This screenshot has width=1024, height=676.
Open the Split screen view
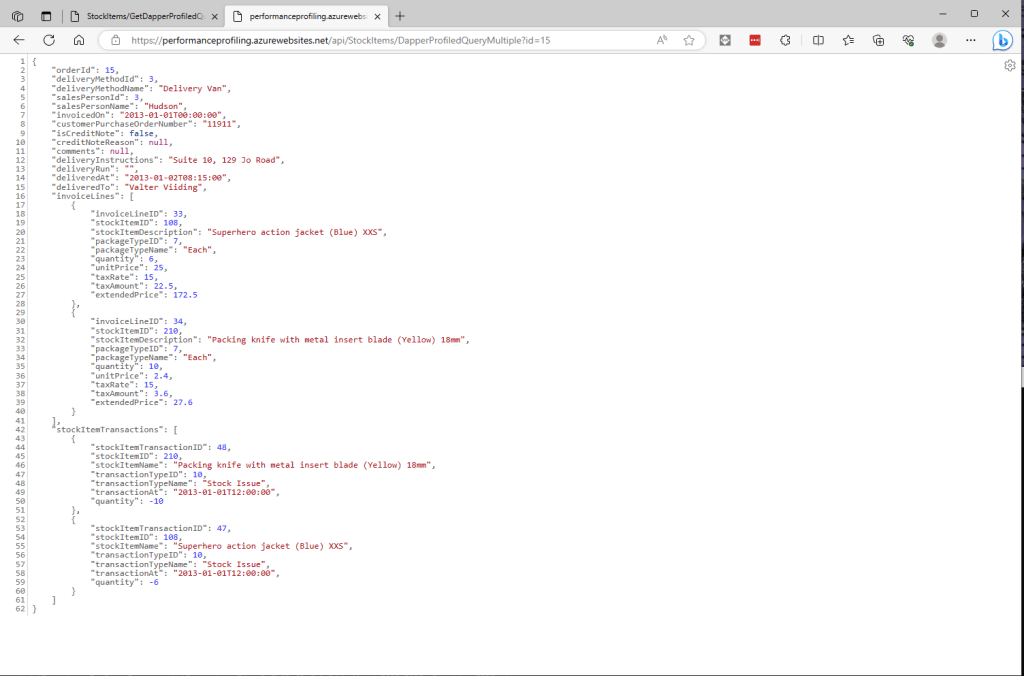[818, 40]
